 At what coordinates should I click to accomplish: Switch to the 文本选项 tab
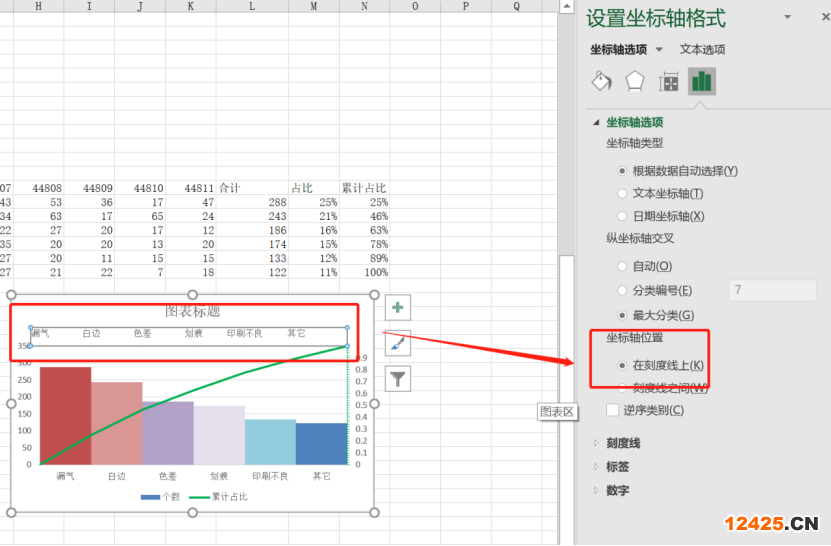702,49
